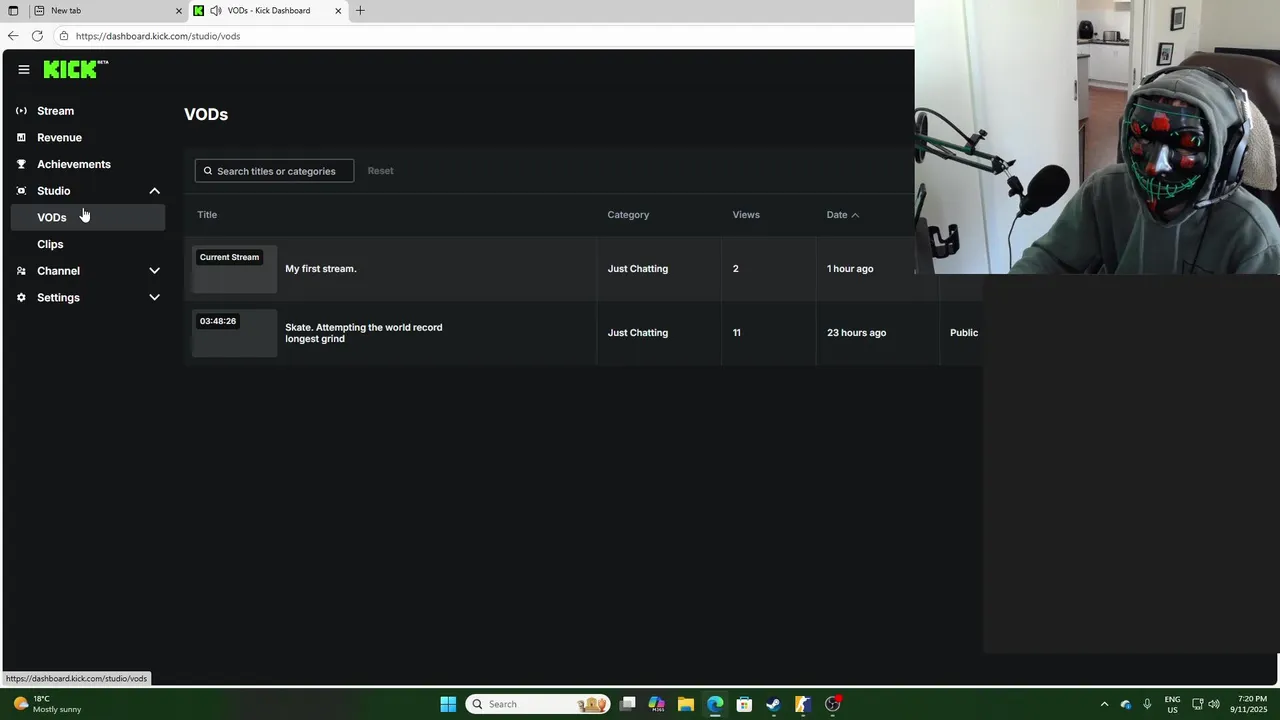Mute the Kick Dashboard tab audio icon
Screen dimensions: 1280x720
pos(216,11)
